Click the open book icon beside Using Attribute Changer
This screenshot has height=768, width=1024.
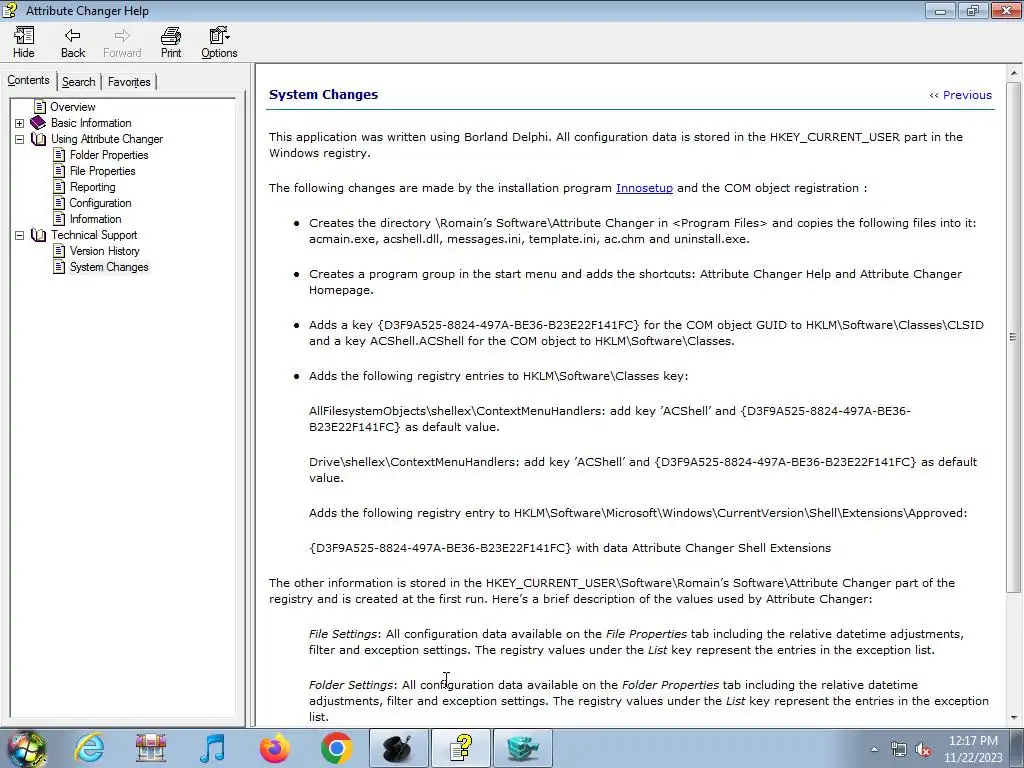39,139
